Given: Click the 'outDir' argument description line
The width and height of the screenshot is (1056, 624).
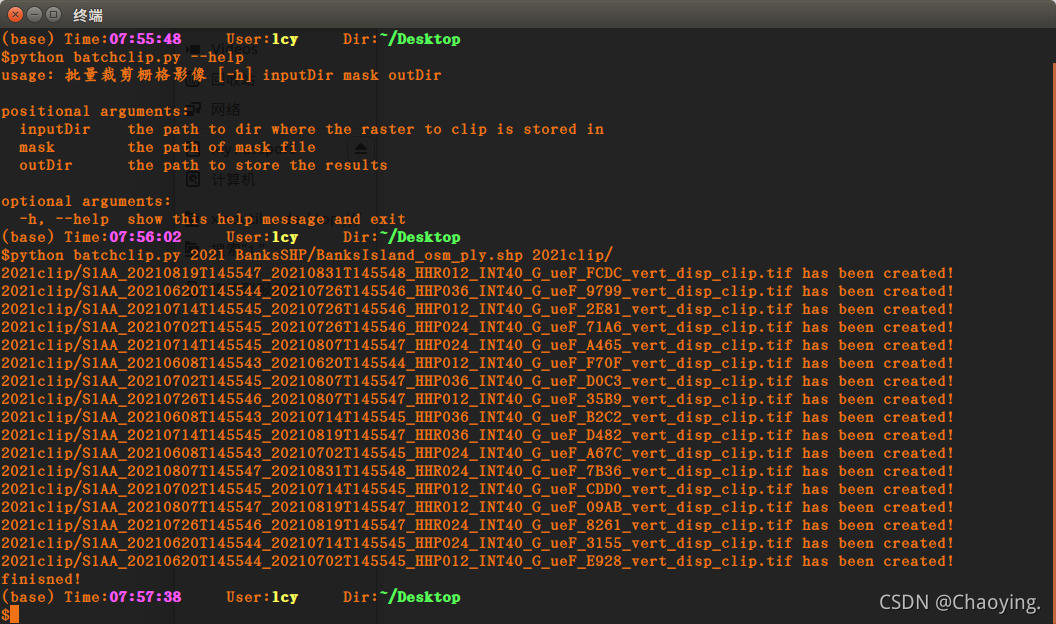Looking at the screenshot, I should click(203, 165).
